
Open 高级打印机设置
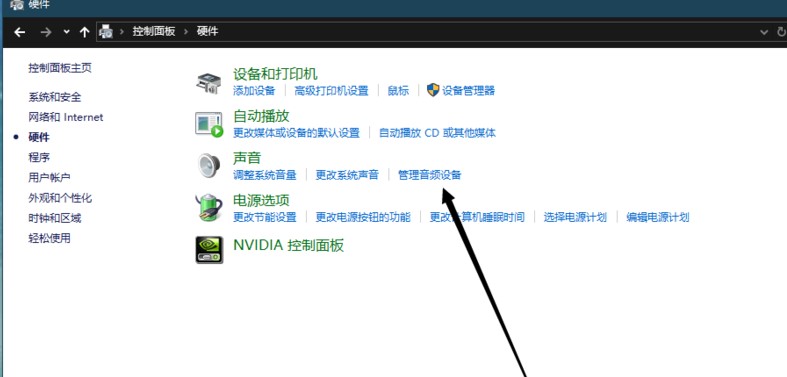(331, 90)
